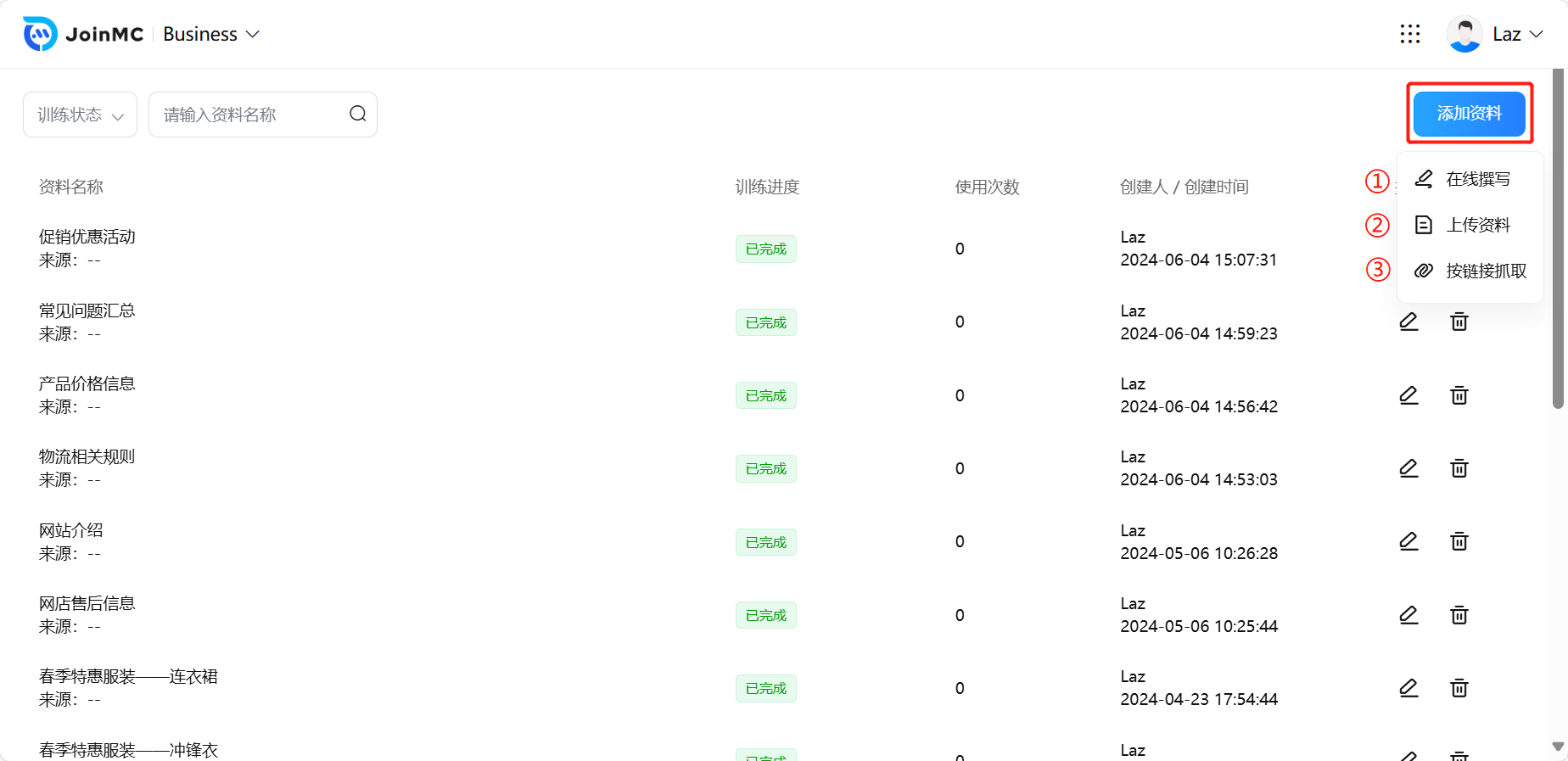
Task: Click the 添加资料 button
Action: 1470,113
